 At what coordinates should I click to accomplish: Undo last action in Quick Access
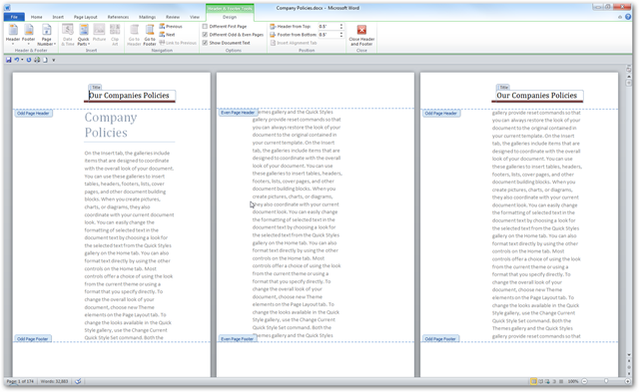coord(16,60)
